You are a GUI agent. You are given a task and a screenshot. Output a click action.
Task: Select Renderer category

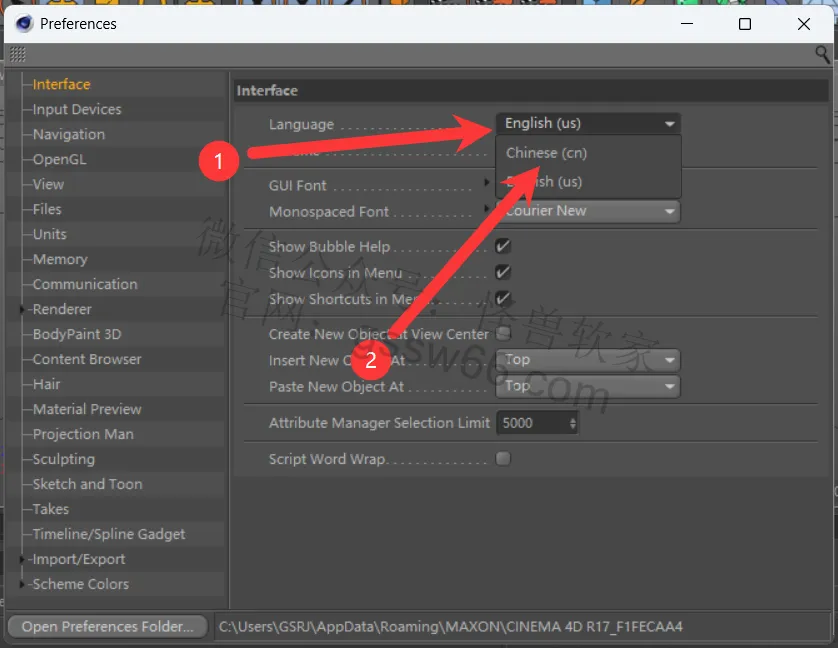(x=62, y=309)
